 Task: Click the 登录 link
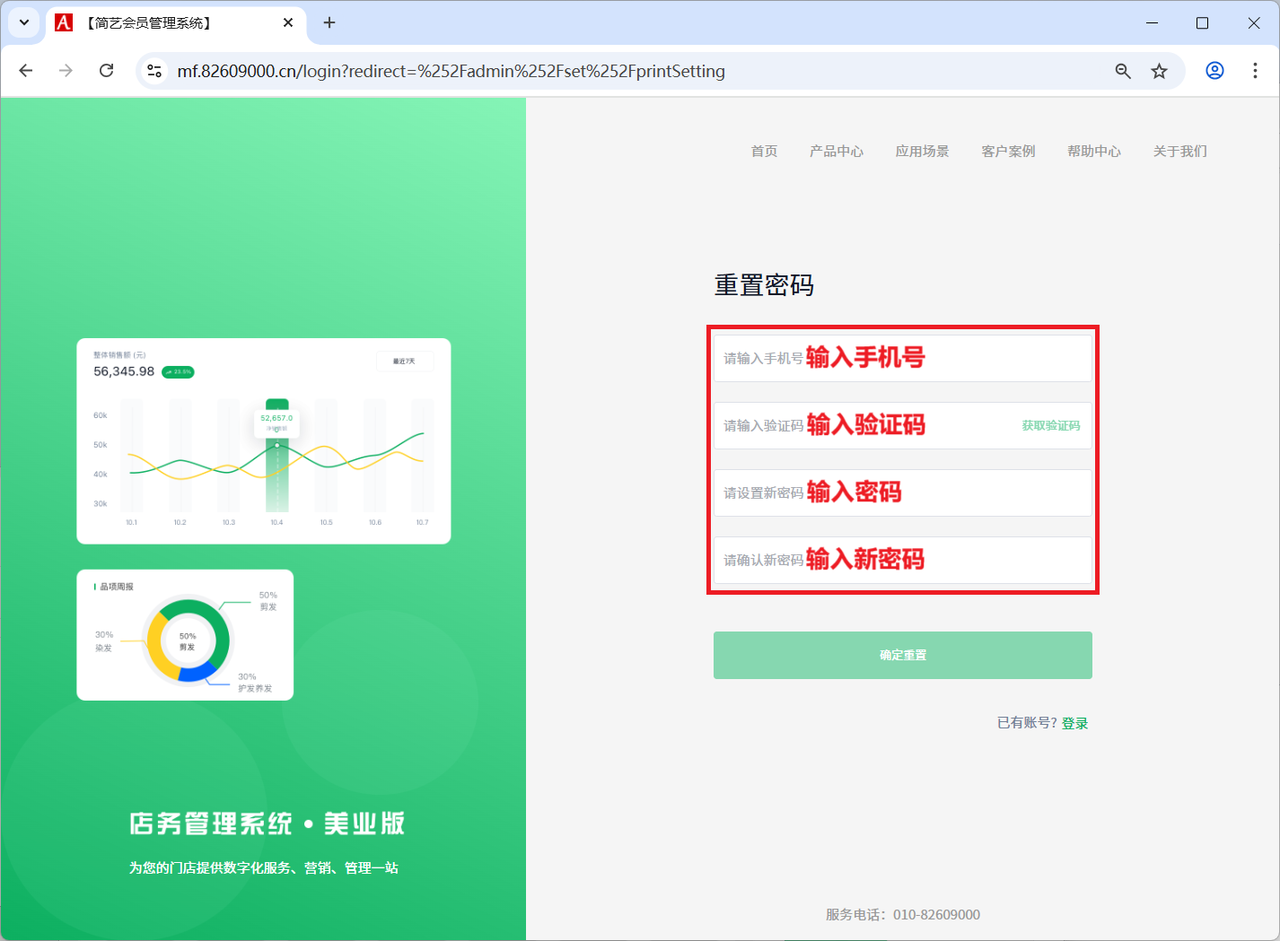[1075, 723]
